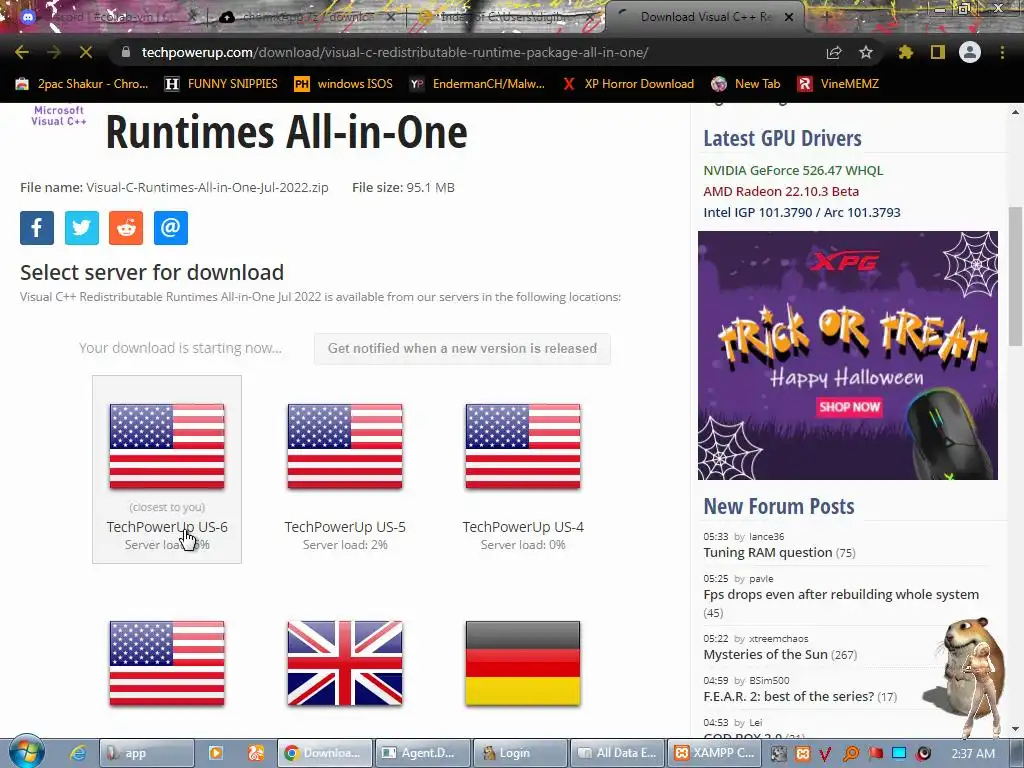Open AMD Radeon 22.10.3 Beta link

point(780,191)
